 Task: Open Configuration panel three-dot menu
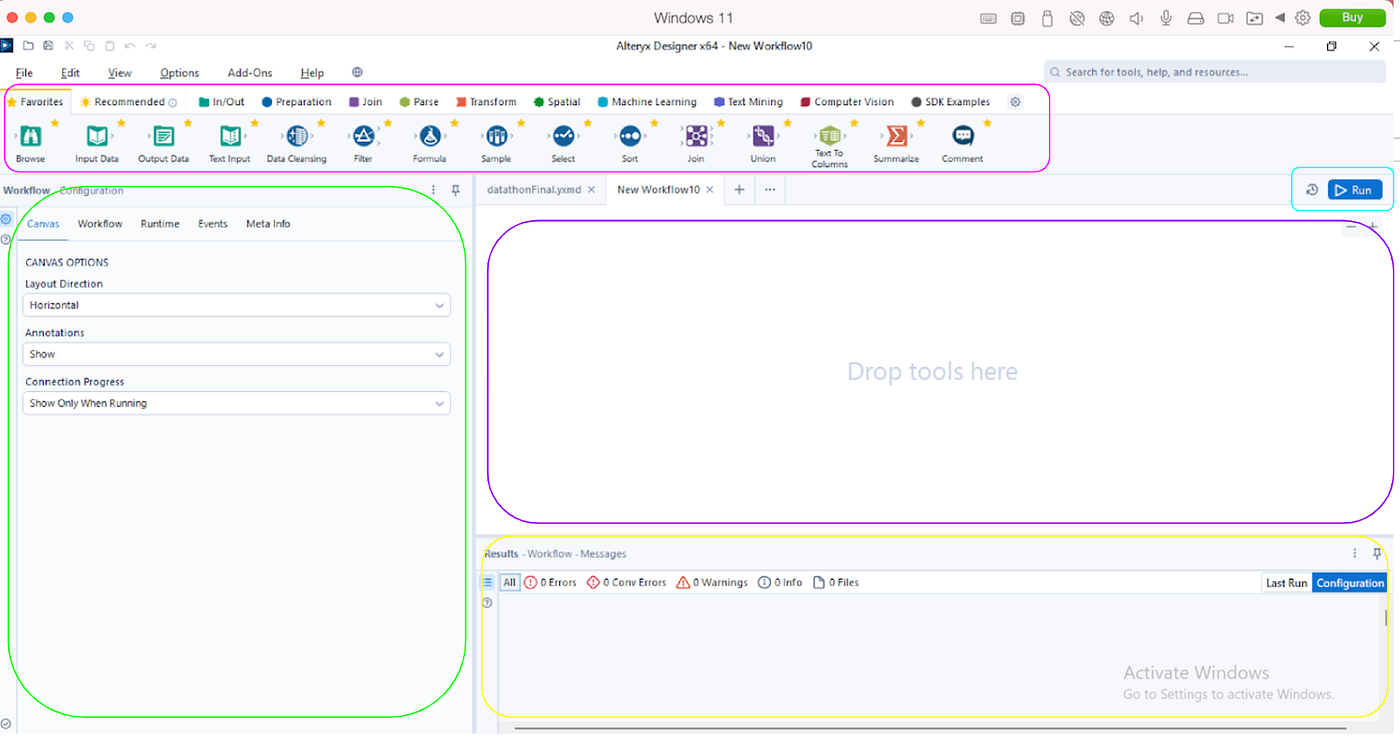click(x=433, y=190)
